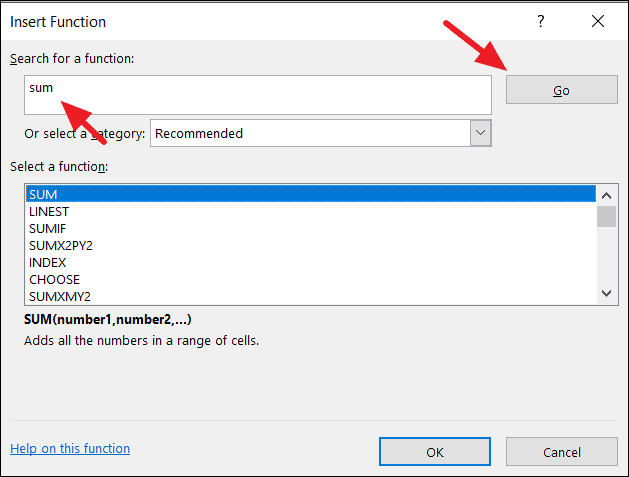The image size is (629, 477).
Task: Close the Insert Function dialog
Action: (x=598, y=21)
